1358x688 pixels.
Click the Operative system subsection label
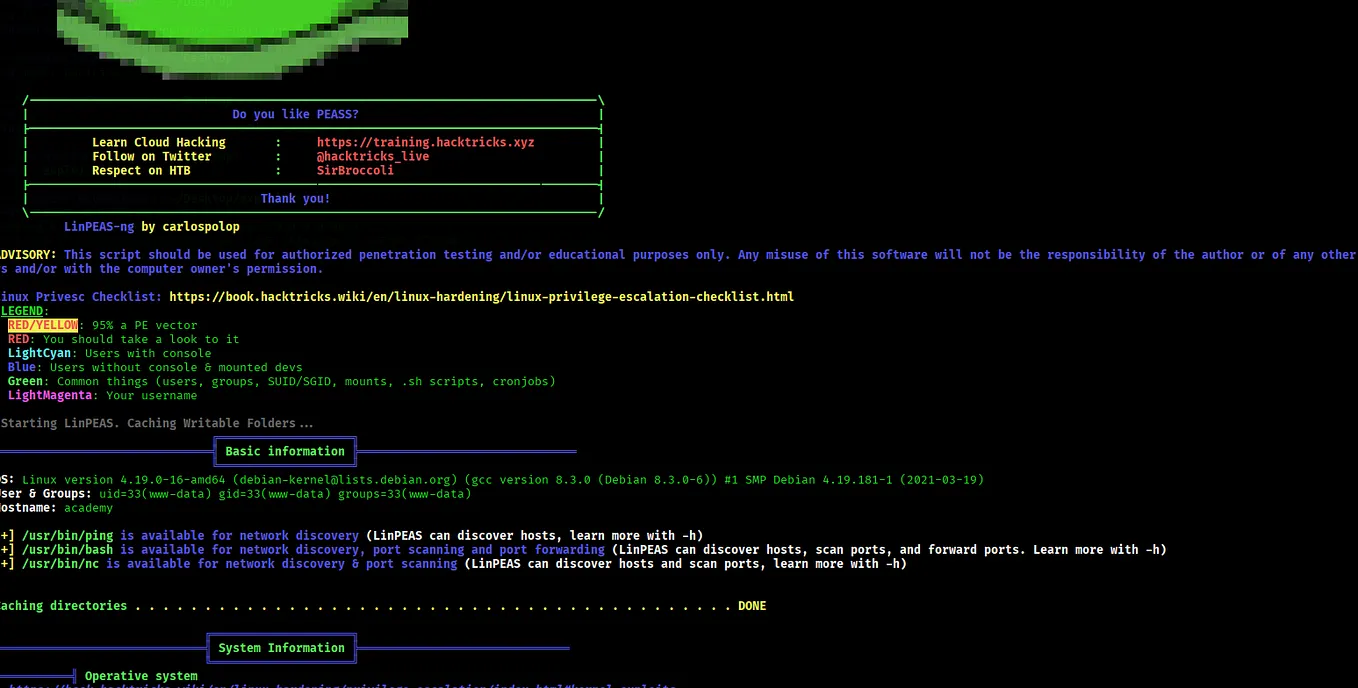tap(140, 675)
